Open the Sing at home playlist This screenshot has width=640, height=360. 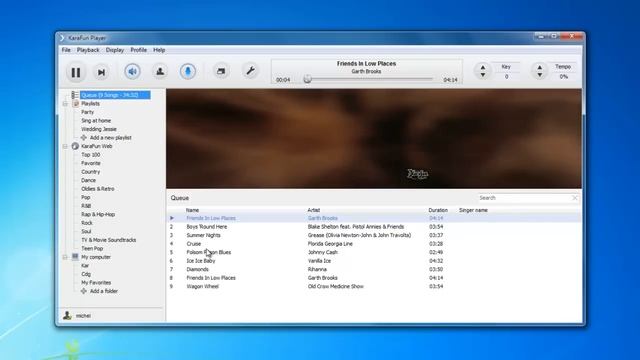(96, 121)
